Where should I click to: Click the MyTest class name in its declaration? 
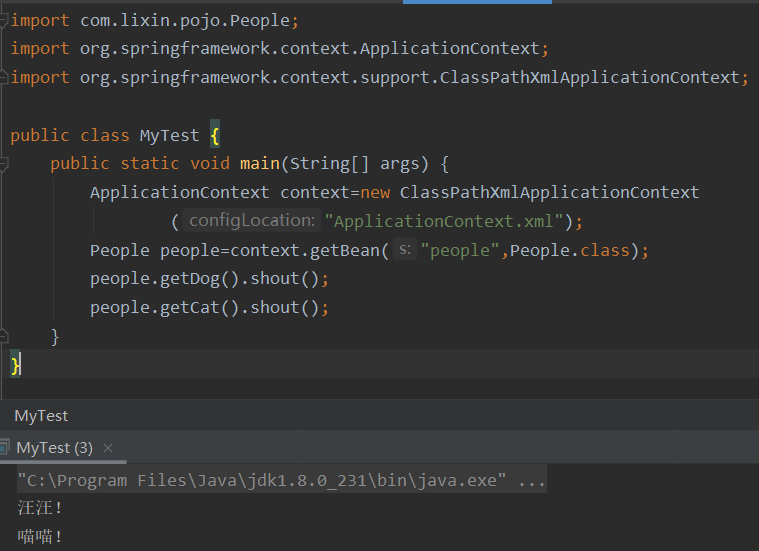point(169,135)
